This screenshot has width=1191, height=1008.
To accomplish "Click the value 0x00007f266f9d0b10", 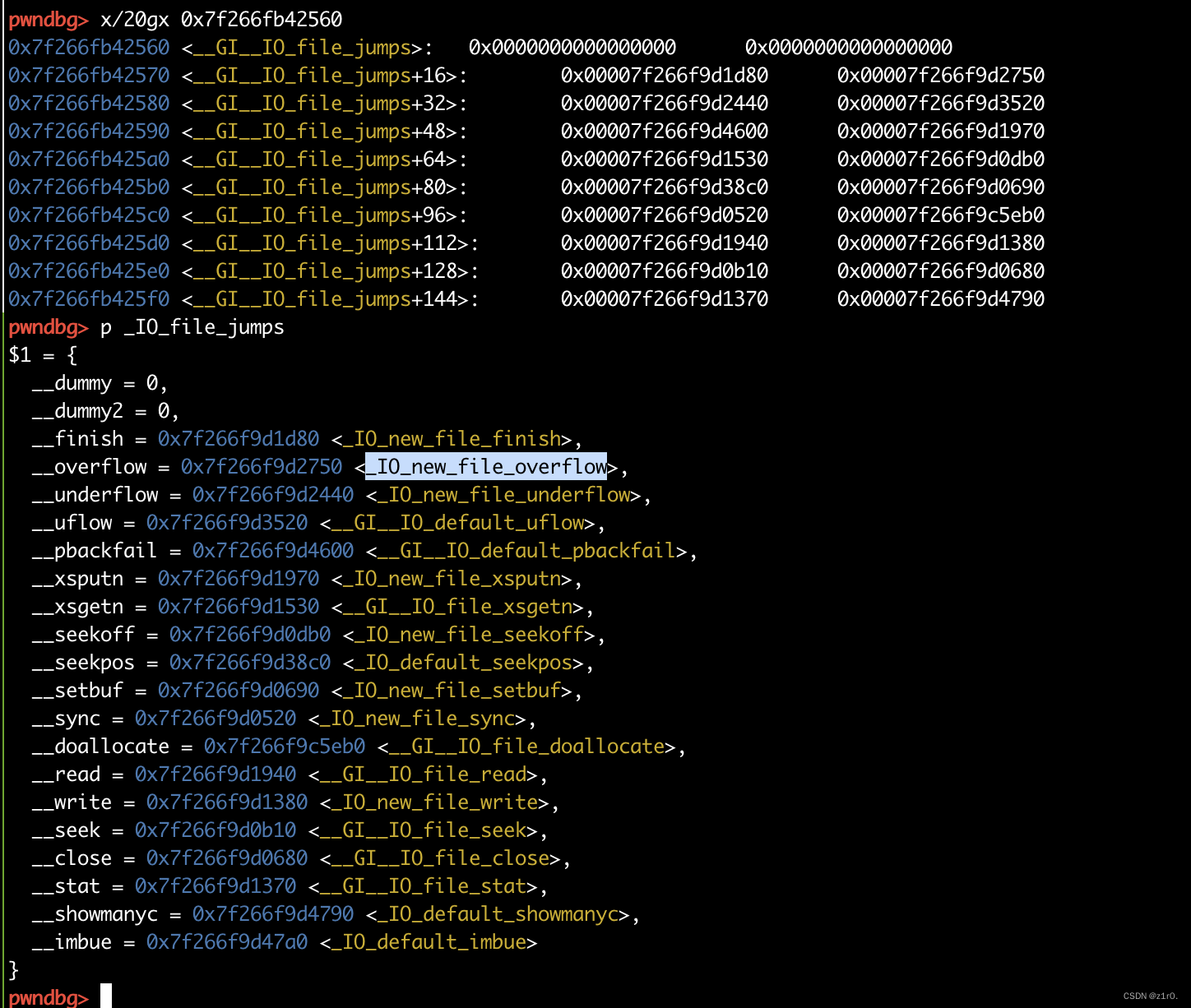I will 665,270.
